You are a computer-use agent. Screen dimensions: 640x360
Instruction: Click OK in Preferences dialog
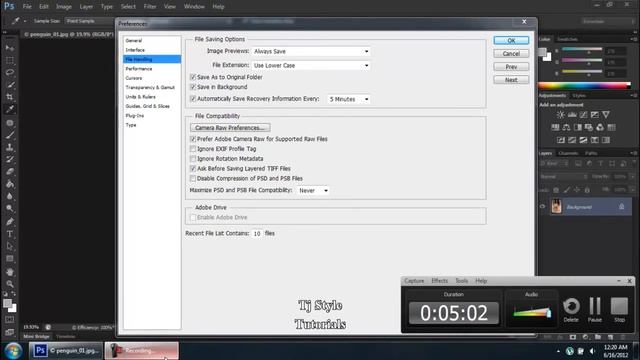coord(511,40)
